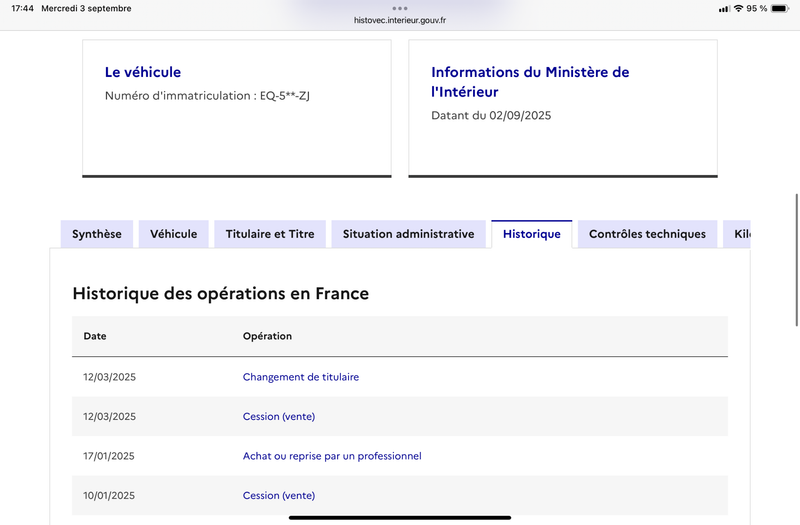The width and height of the screenshot is (800, 525).
Task: Open the Cession (vente) entry dated 12/03/2025
Action: pyautogui.click(x=279, y=416)
